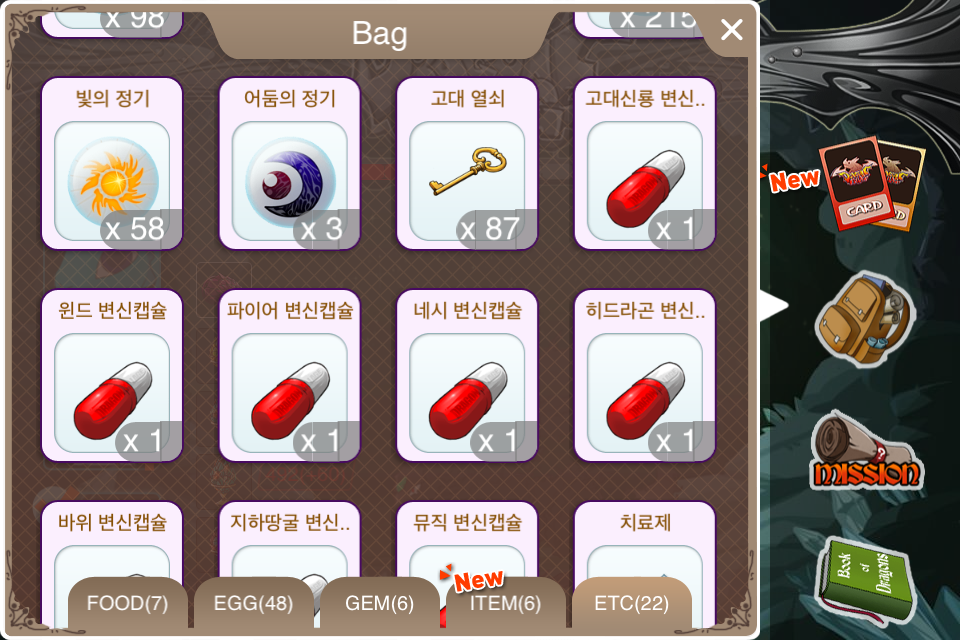Switch to the FOOD(7) tab
Screen dimensions: 960x640
(127, 603)
